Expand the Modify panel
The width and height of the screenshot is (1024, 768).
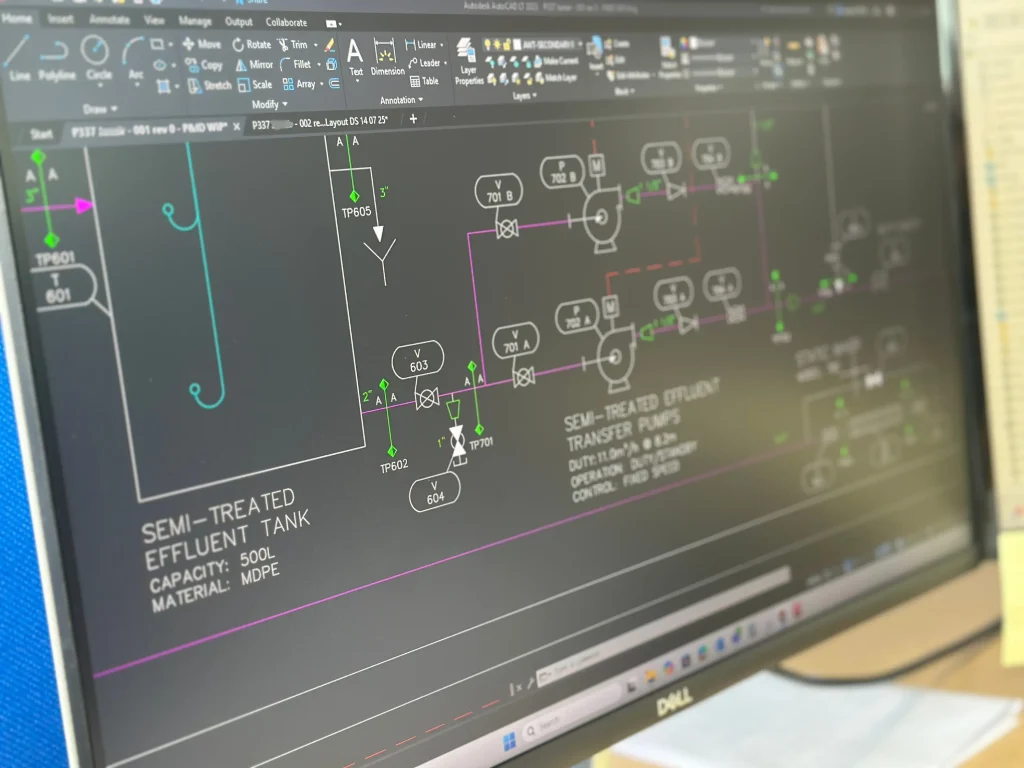click(x=270, y=104)
